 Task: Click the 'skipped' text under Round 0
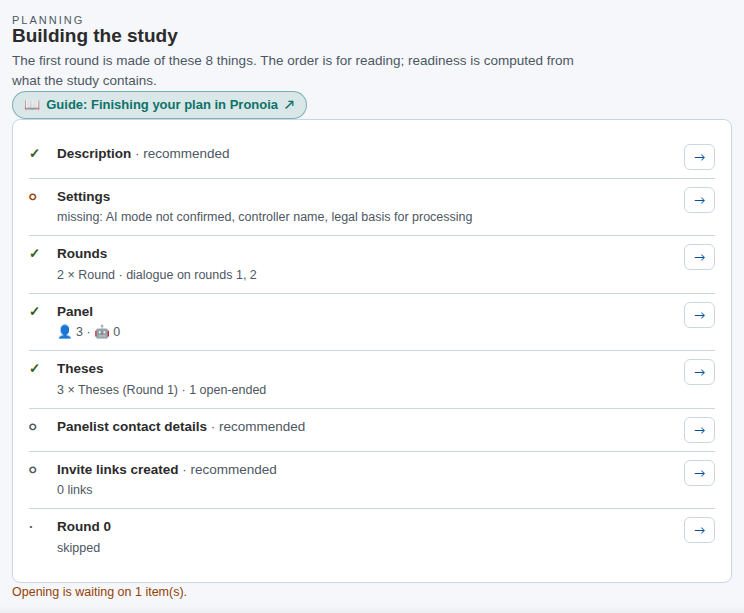78,548
